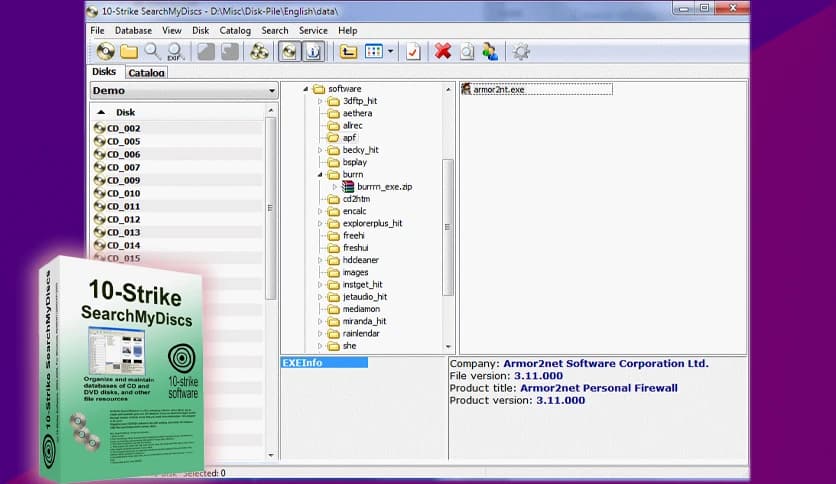Select disk CD_002

click(123, 128)
